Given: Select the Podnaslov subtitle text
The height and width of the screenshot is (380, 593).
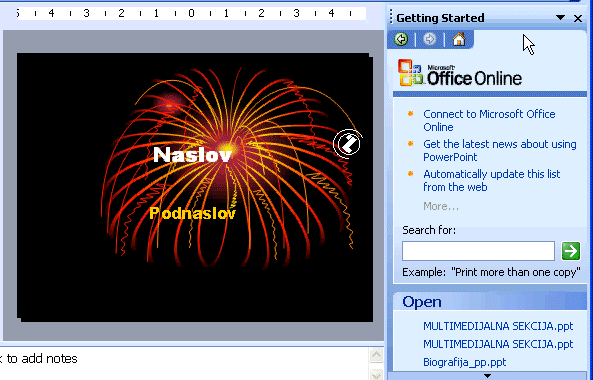Looking at the screenshot, I should pyautogui.click(x=192, y=213).
